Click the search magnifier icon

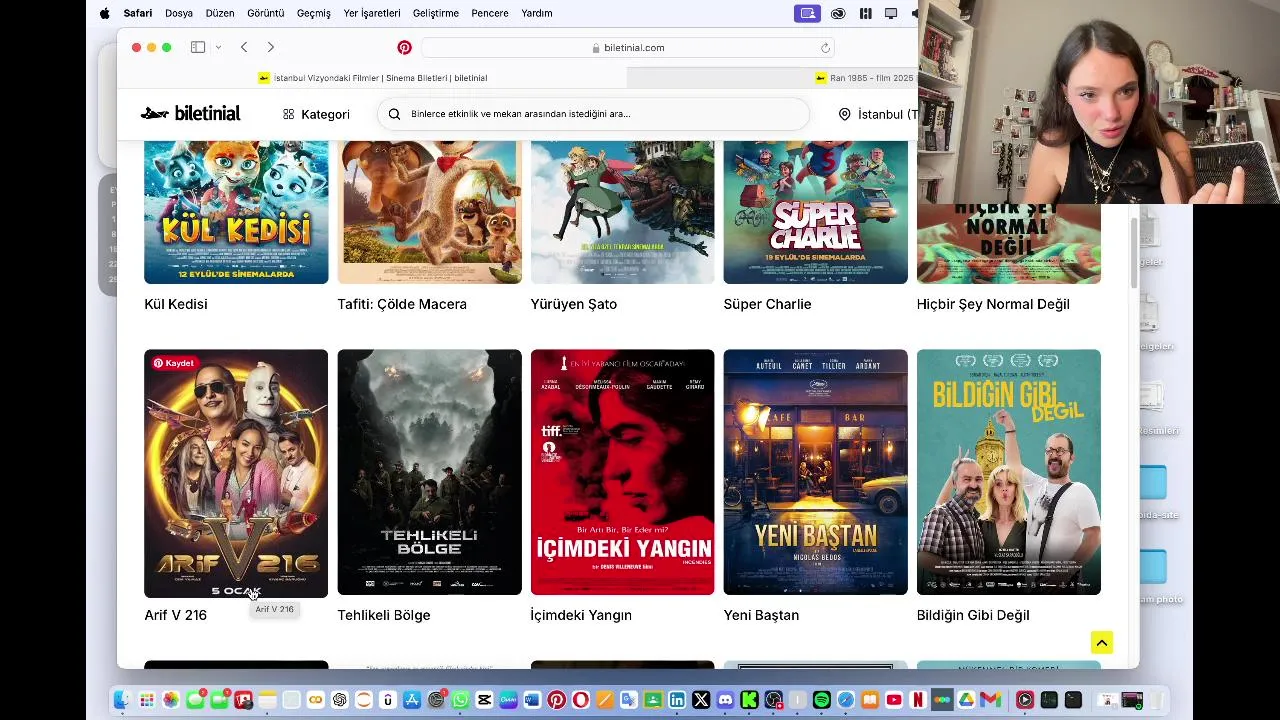(x=394, y=114)
